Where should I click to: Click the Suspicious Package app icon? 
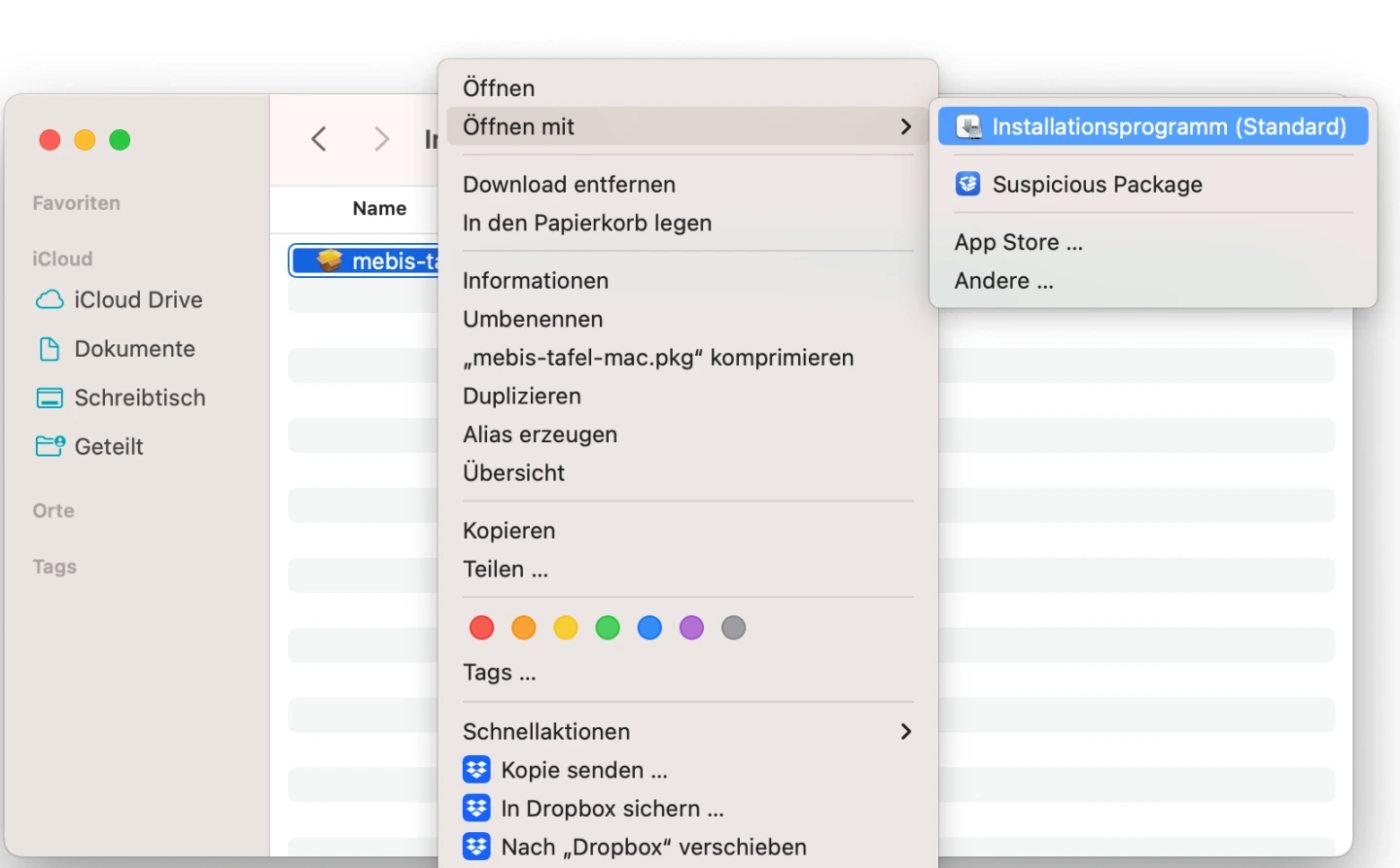[x=968, y=184]
